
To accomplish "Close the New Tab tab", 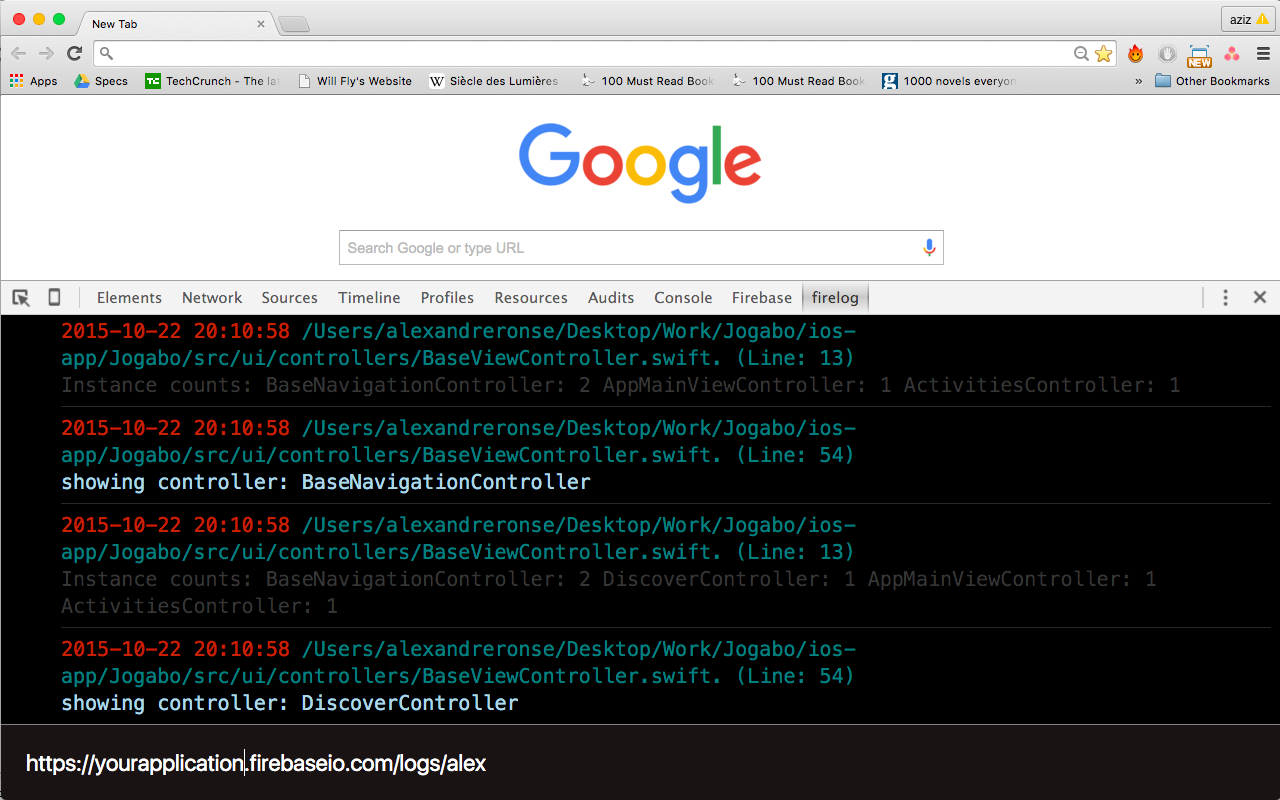I will [x=261, y=23].
